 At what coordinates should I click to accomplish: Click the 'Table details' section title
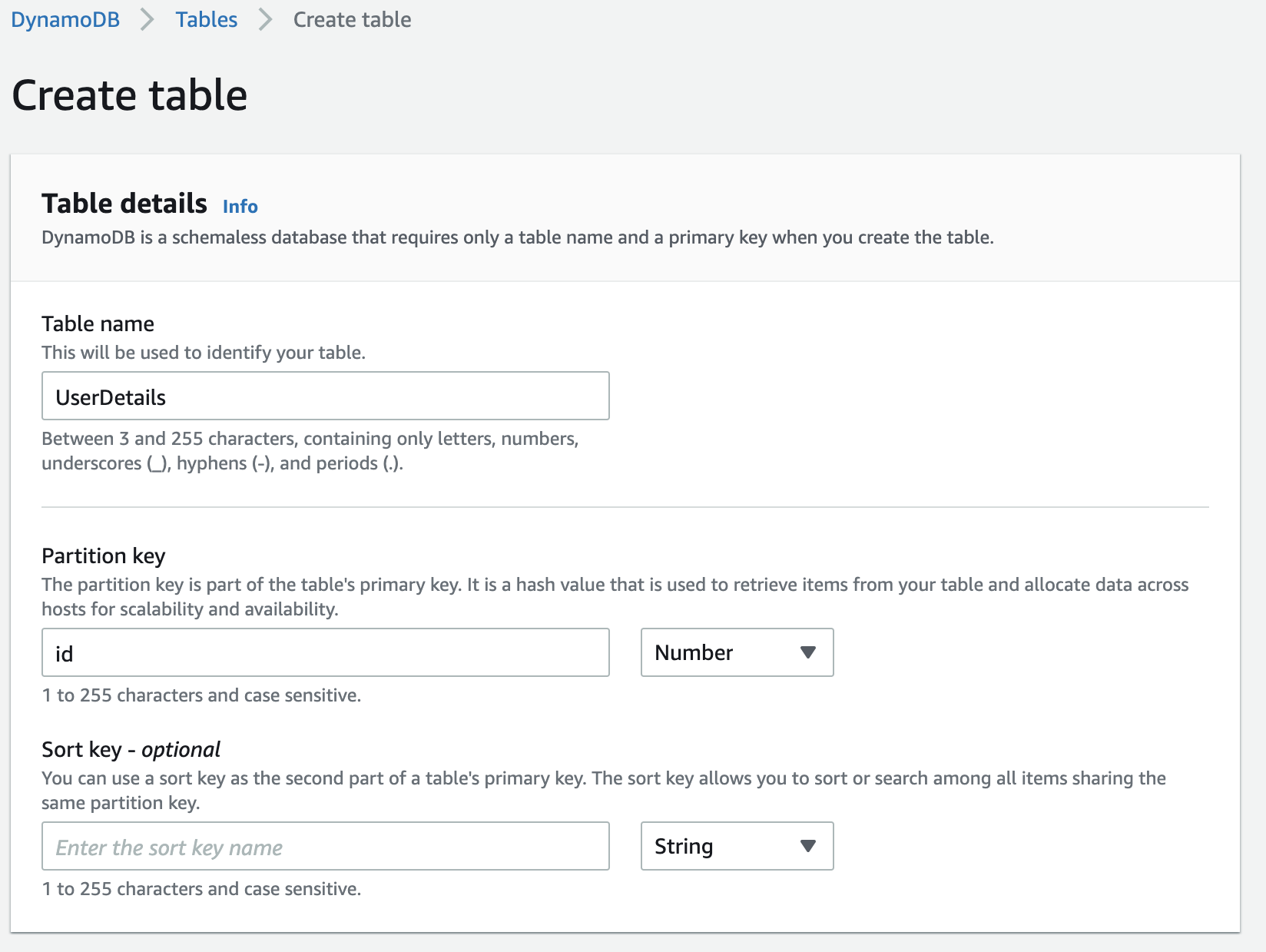[x=124, y=204]
